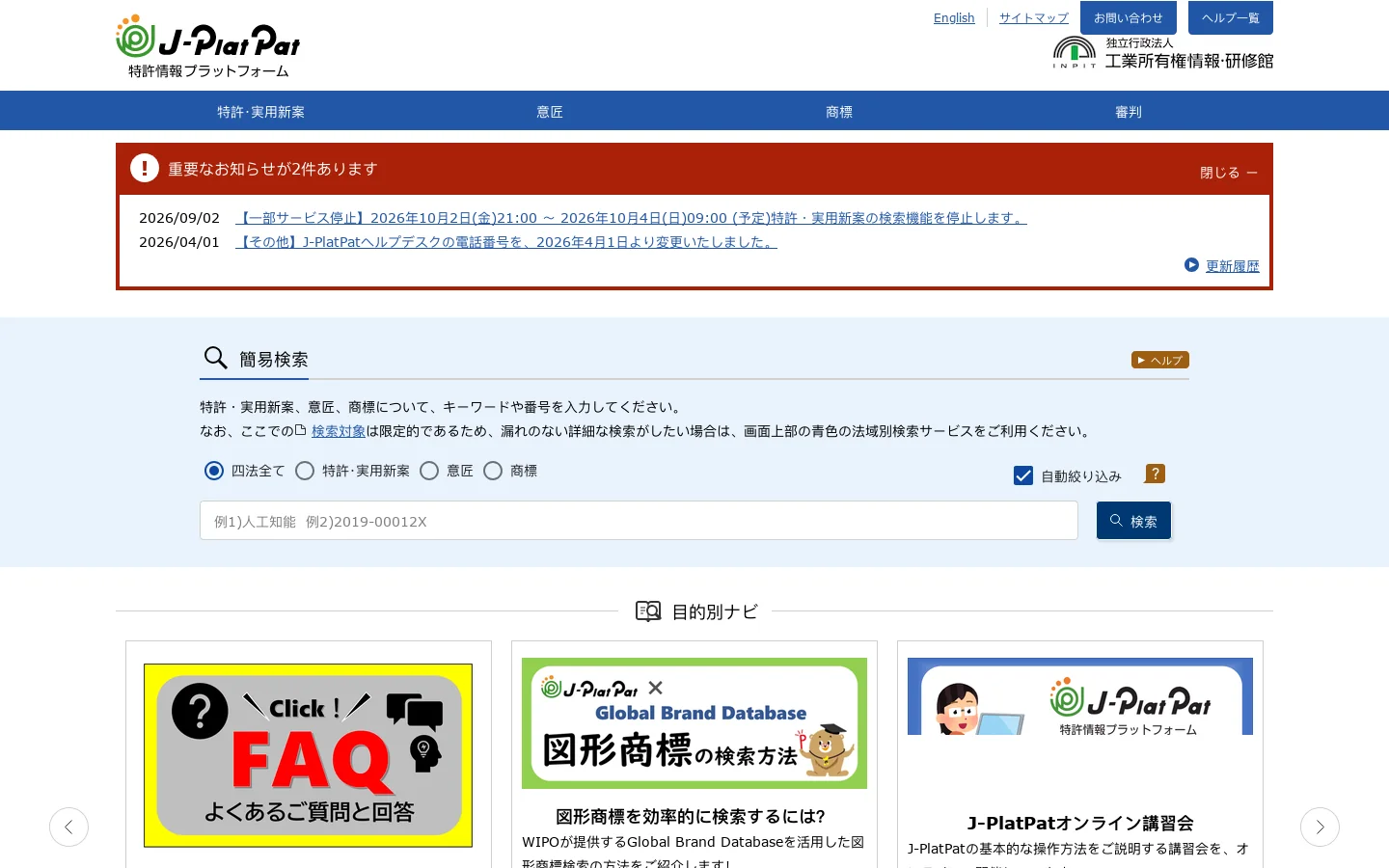
Task: Click the 検索対象 document icon
Action: tap(301, 430)
